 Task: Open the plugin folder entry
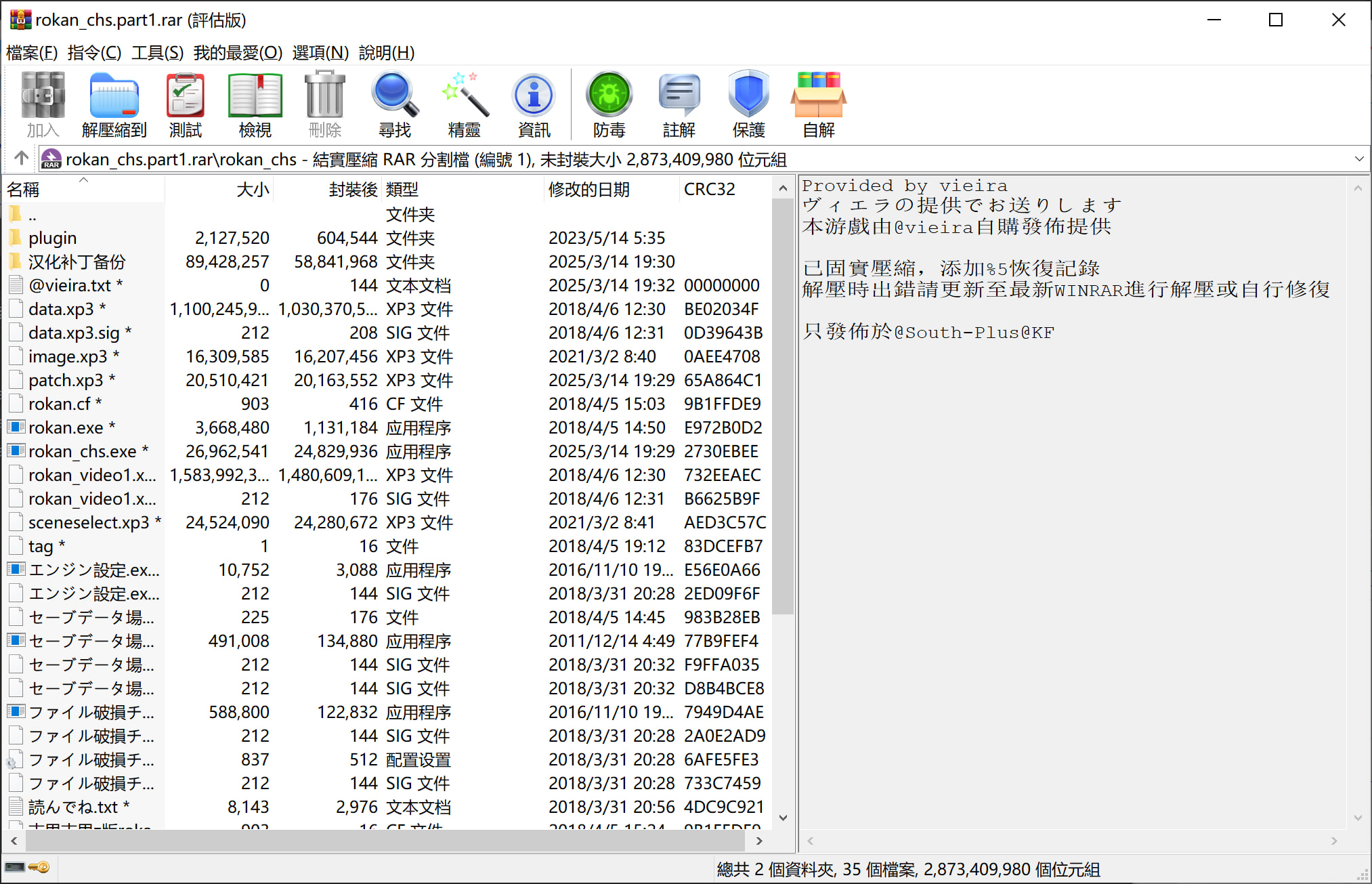[x=52, y=238]
